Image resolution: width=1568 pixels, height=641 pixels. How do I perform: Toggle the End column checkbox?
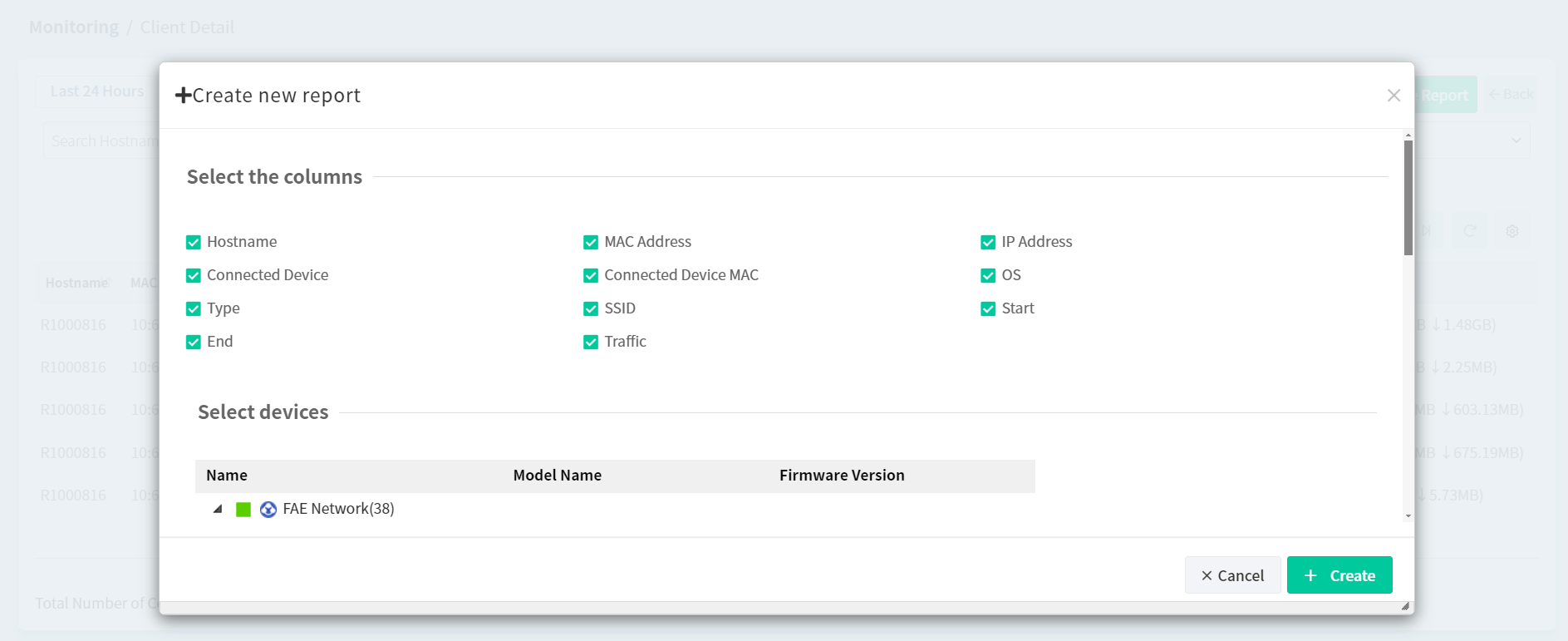coord(194,342)
